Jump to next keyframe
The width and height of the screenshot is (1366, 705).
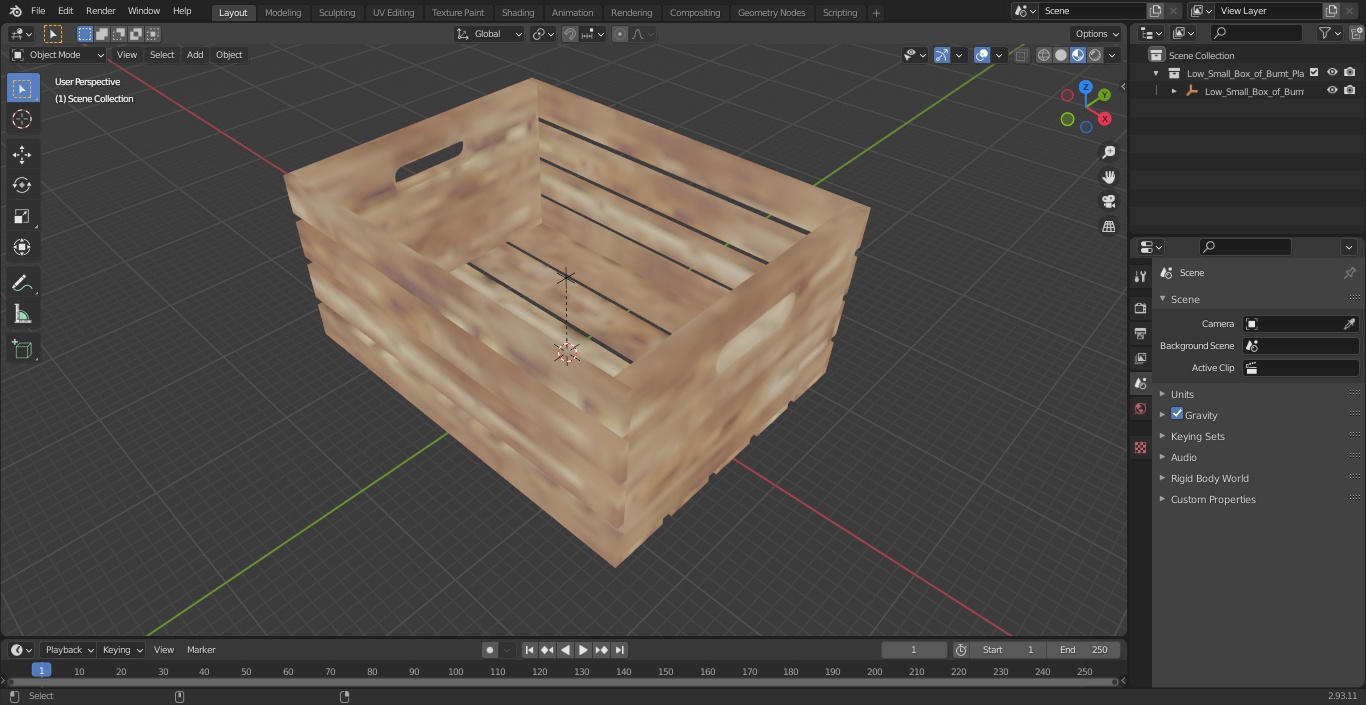click(x=602, y=650)
